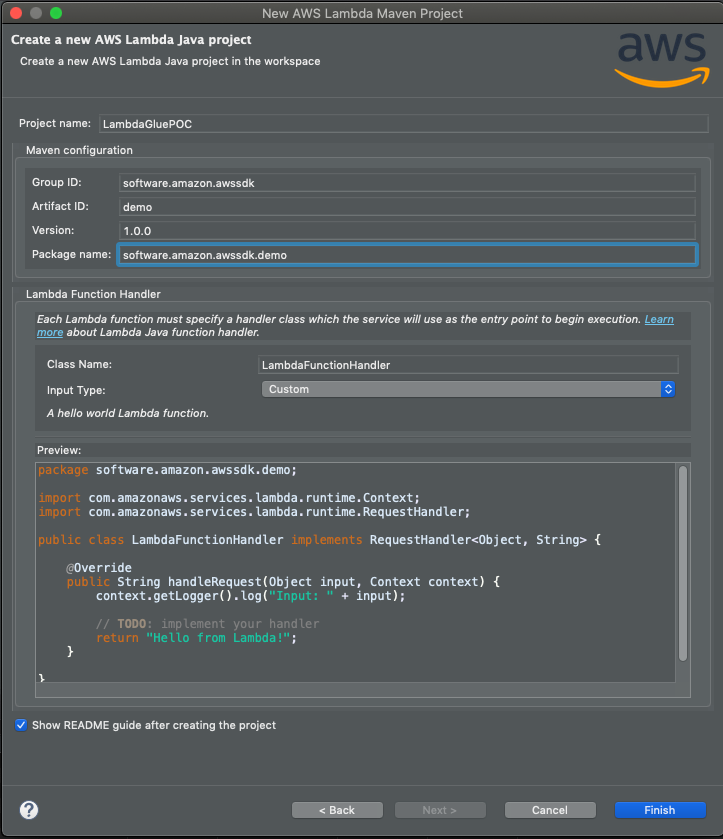Edit the Project name field

point(404,124)
